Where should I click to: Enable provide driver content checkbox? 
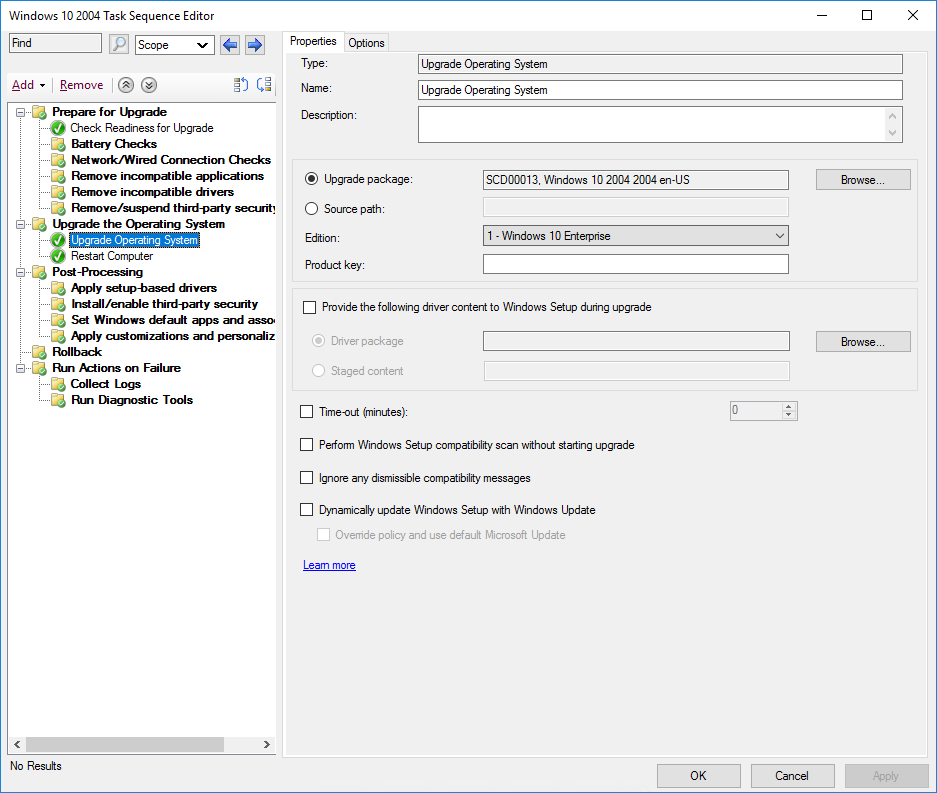pos(310,307)
